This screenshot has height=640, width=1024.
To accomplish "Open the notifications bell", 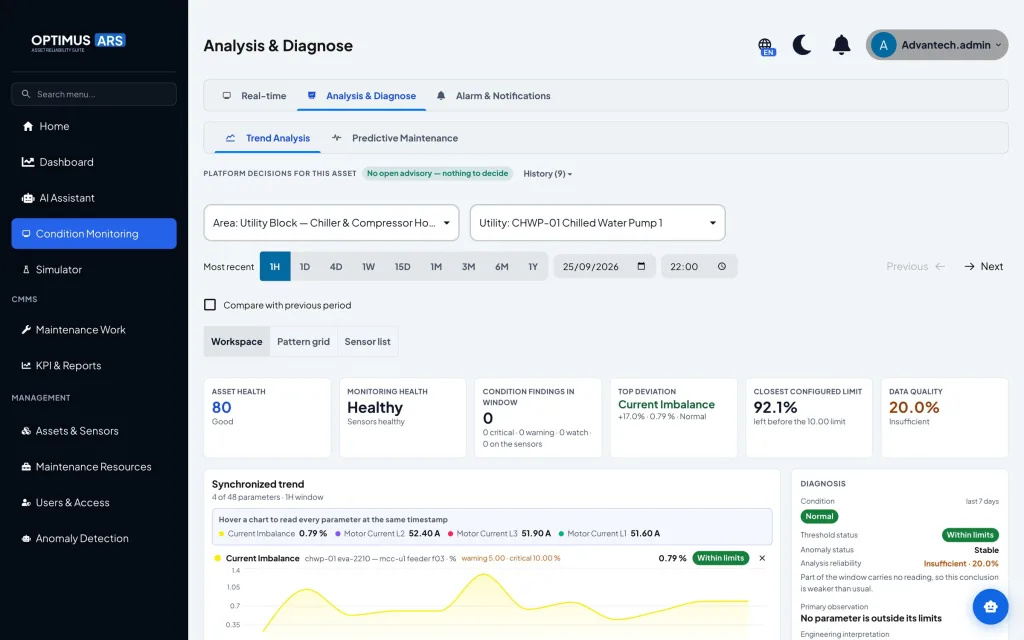I will 841,45.
